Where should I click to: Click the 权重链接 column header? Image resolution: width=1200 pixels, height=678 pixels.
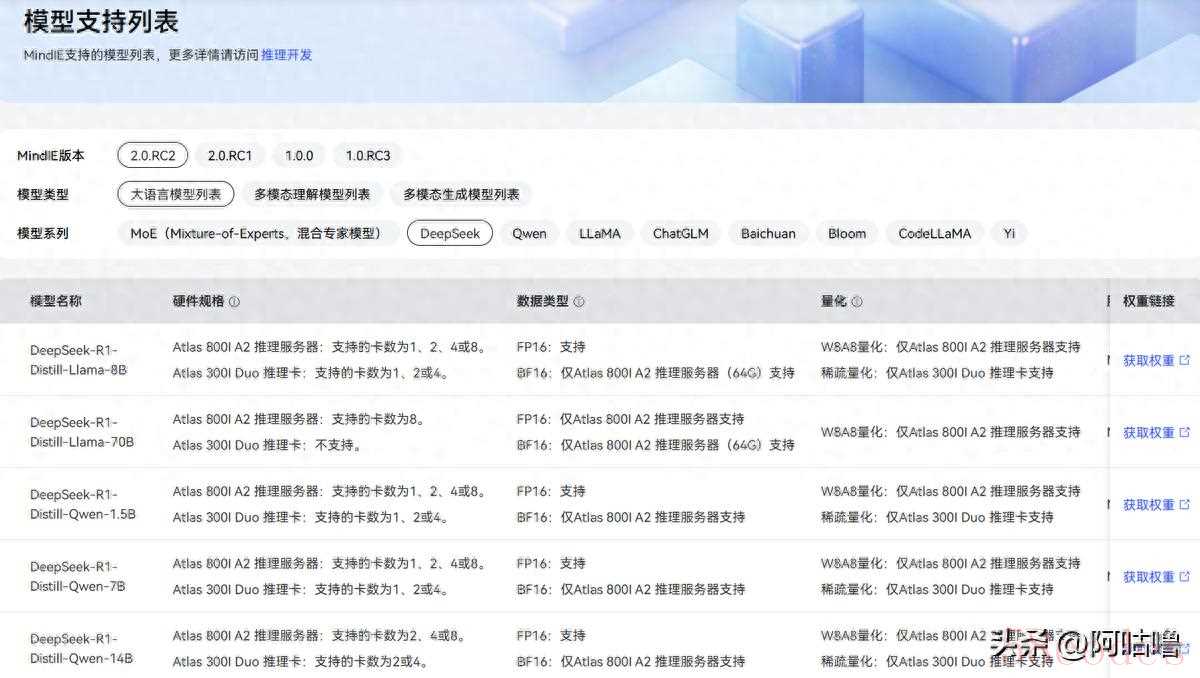click(1149, 301)
